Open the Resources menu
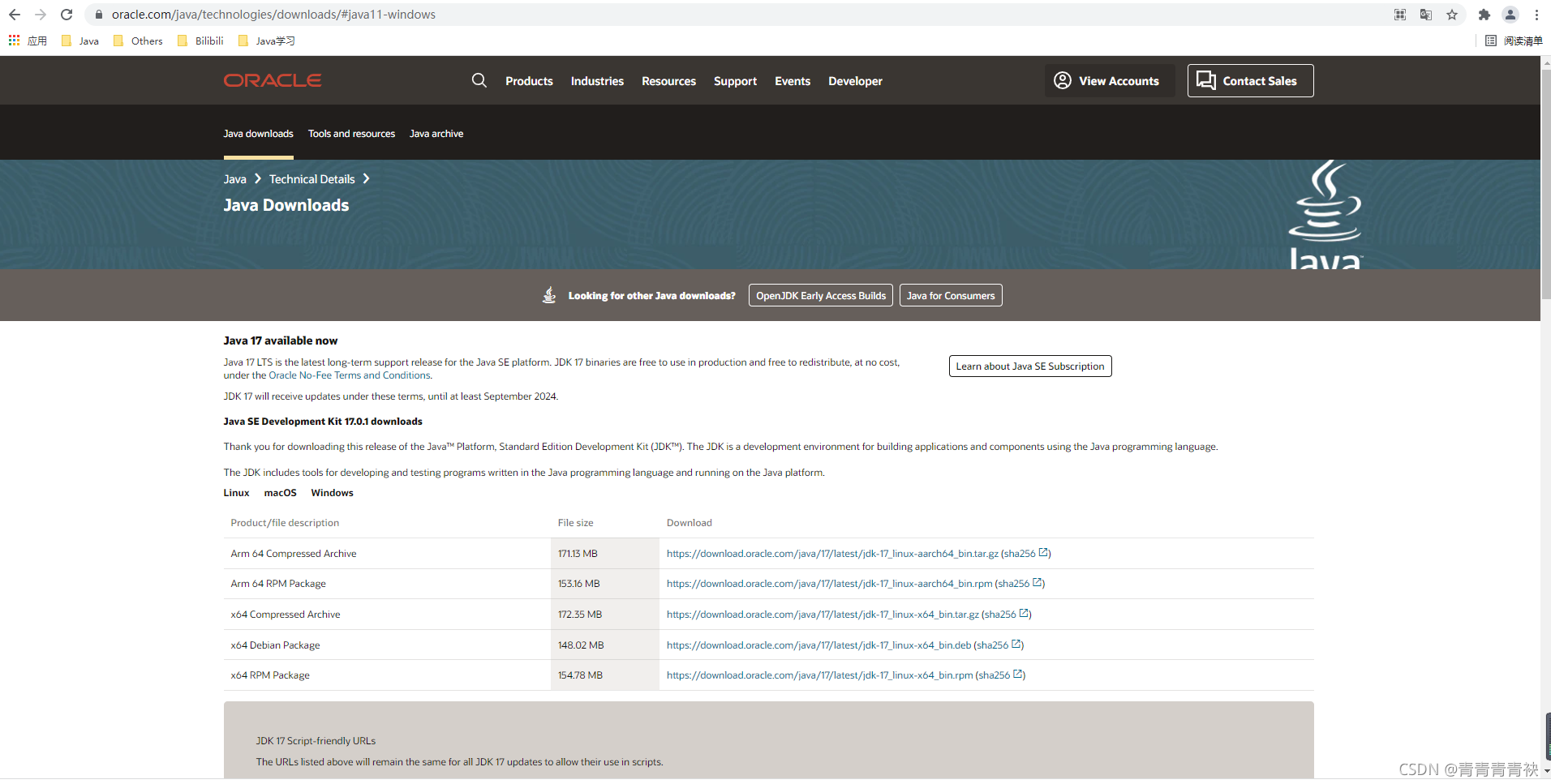1551x784 pixels. pos(668,81)
